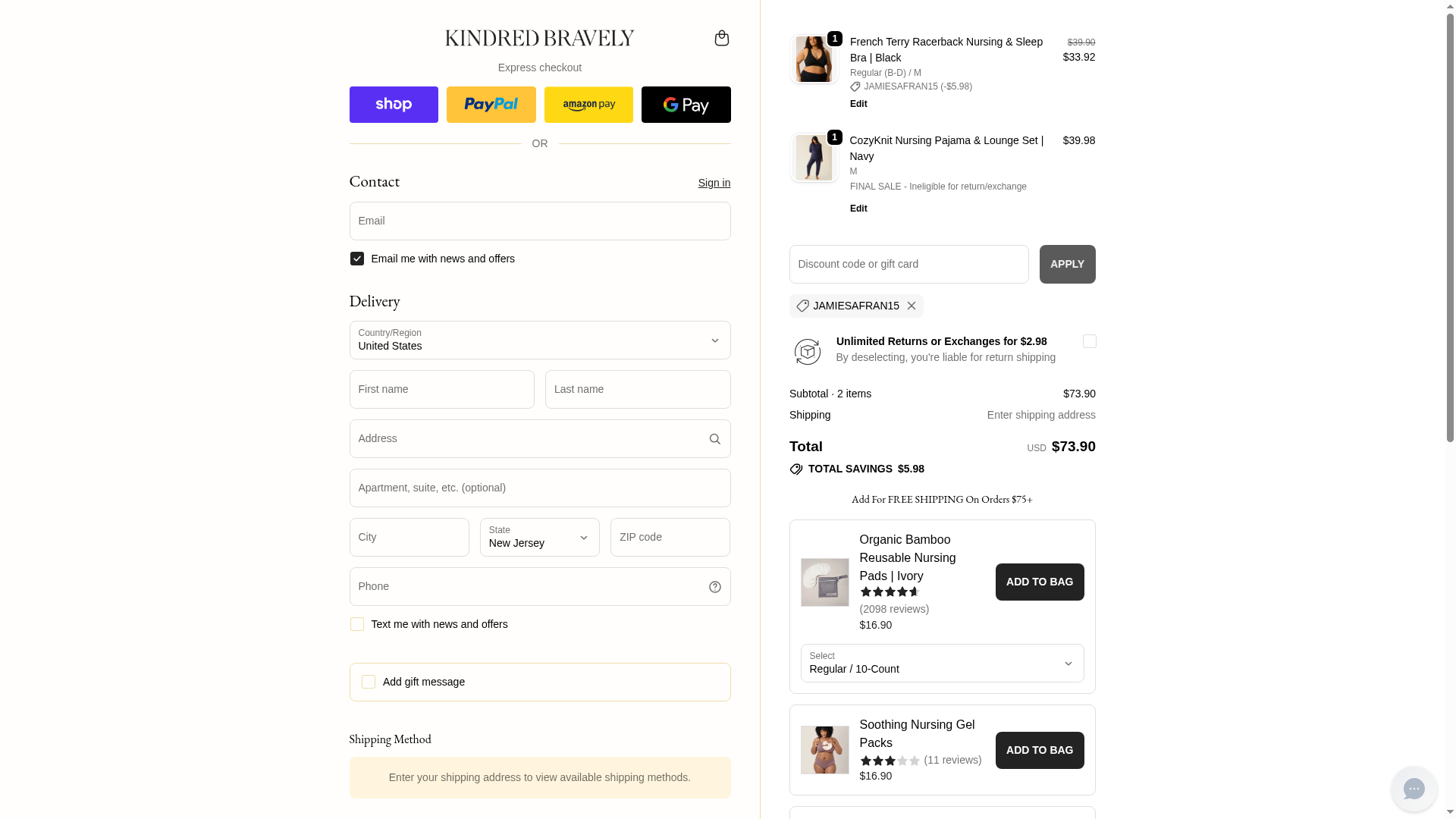Pay with Shop Pay express button
This screenshot has height=819, width=1456.
coord(394,105)
